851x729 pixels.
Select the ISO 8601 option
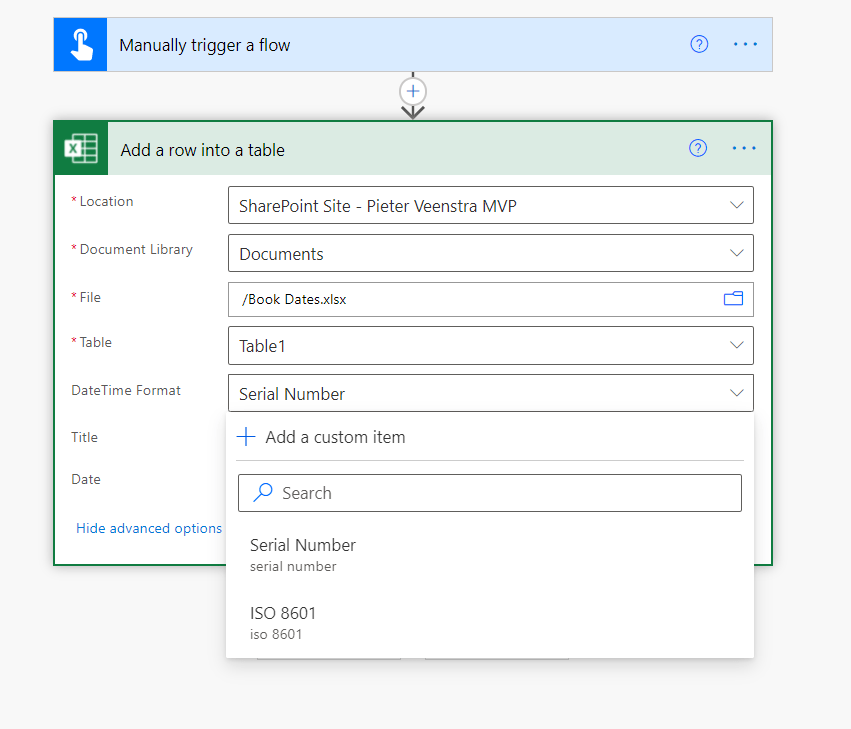(x=490, y=623)
